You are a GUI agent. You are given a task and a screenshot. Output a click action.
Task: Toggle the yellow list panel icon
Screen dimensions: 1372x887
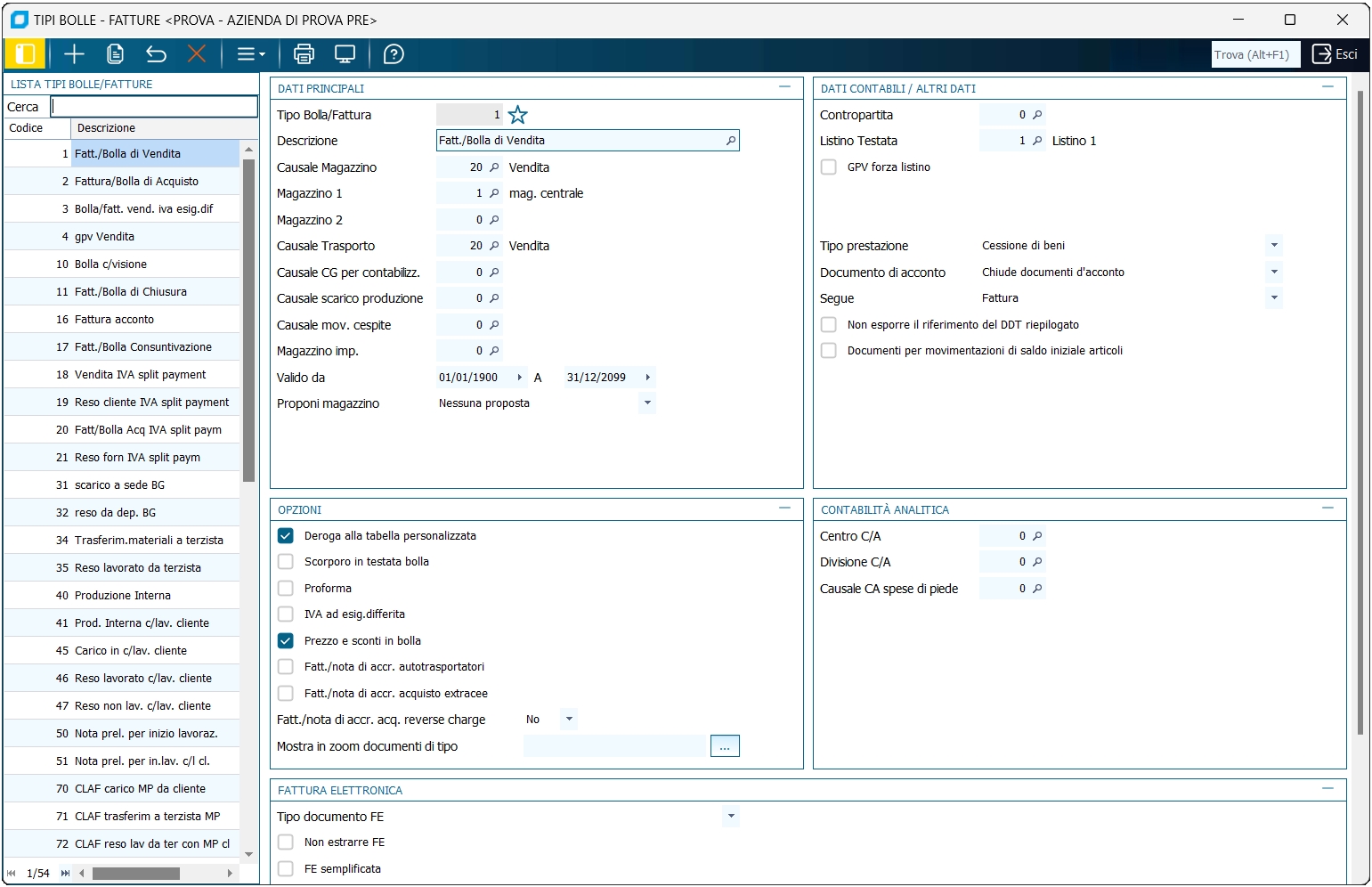[x=25, y=54]
